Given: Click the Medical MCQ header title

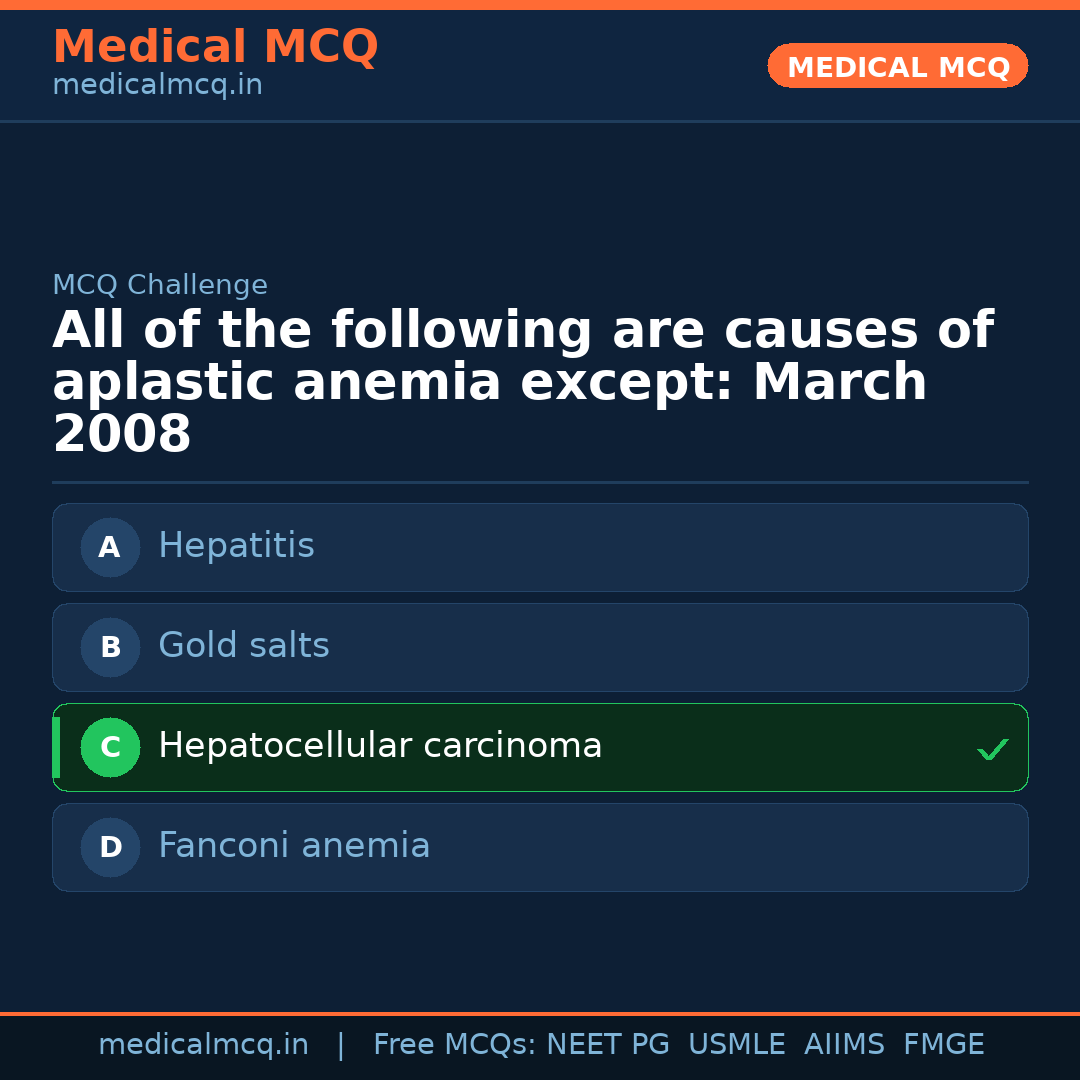Looking at the screenshot, I should click(215, 47).
